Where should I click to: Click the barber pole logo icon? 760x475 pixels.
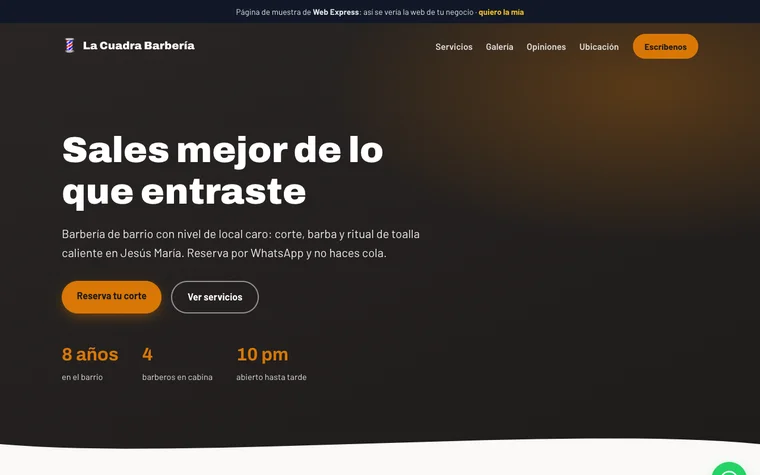pos(70,46)
